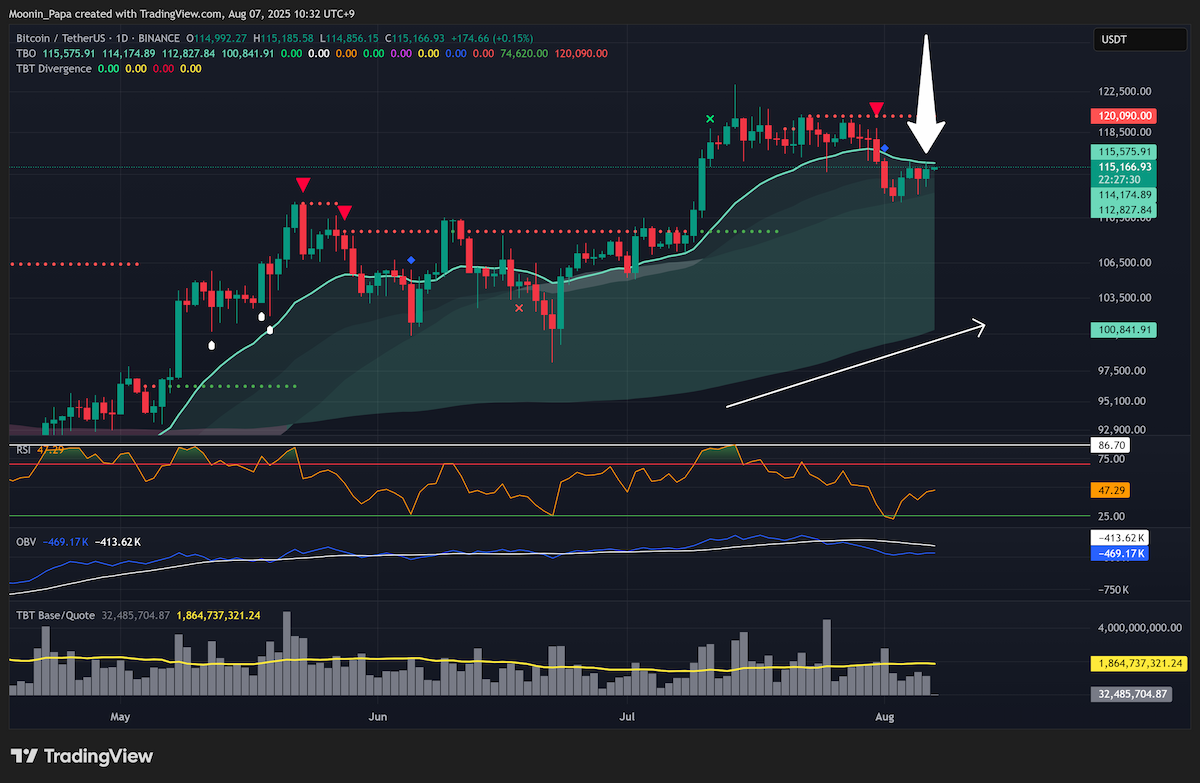Select the blue diamond marker near early June
Screen dimensions: 1200x783
[411, 260]
